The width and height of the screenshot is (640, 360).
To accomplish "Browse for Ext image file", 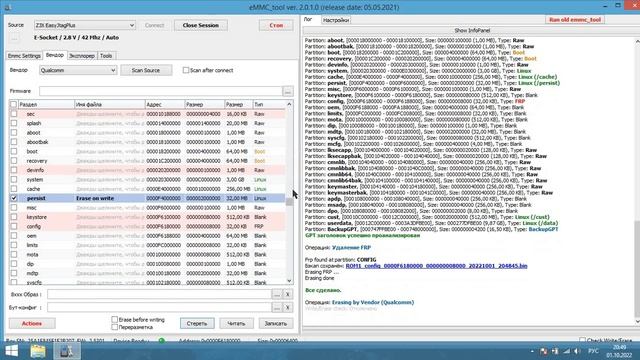I will (x=277, y=294).
